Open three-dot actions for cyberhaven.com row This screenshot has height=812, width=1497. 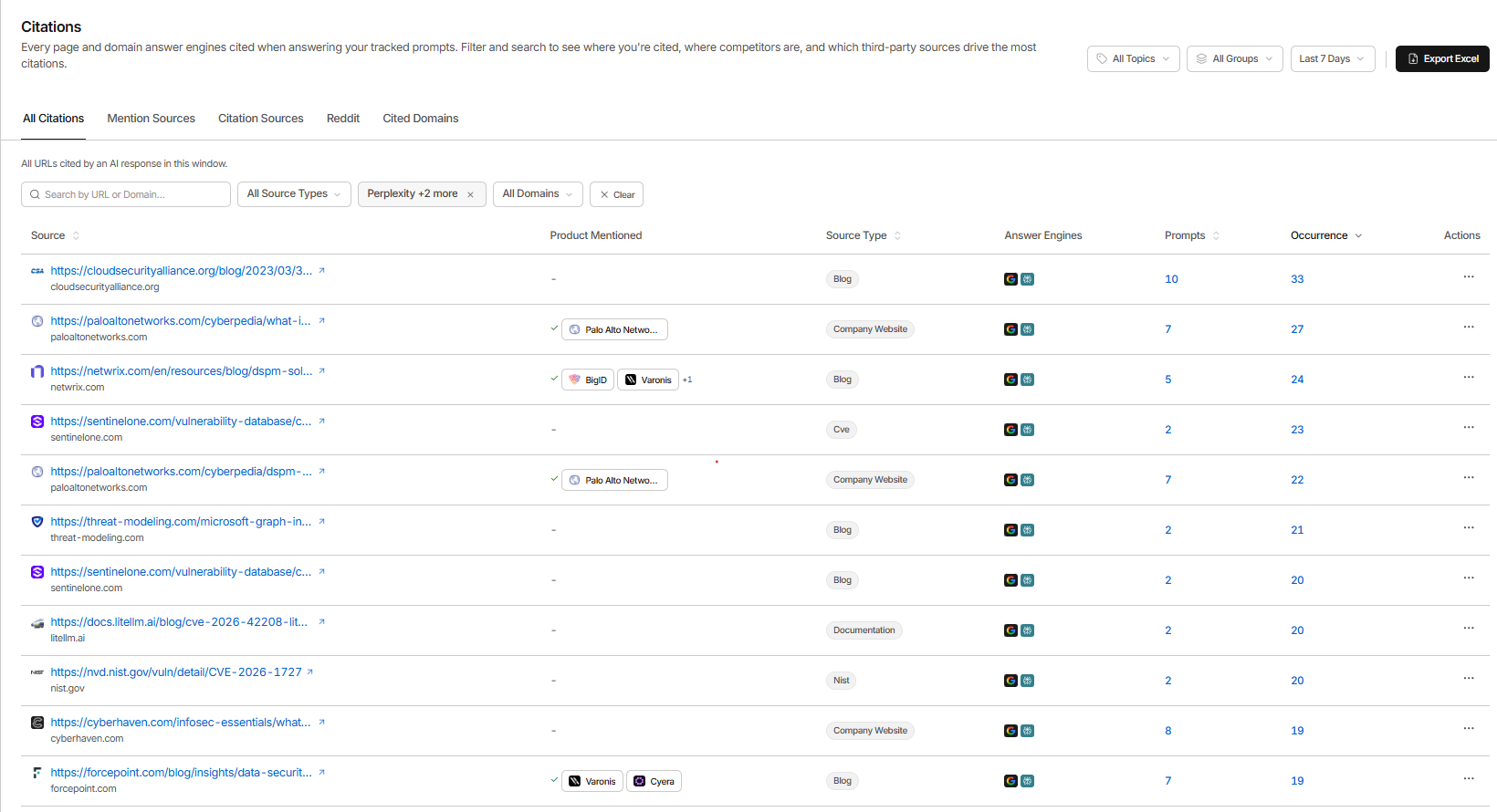[x=1469, y=728]
